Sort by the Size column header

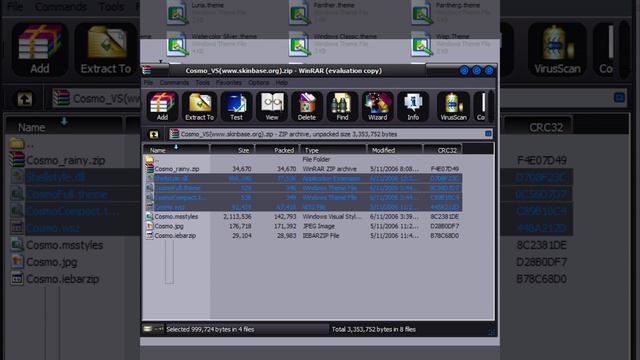pos(232,150)
